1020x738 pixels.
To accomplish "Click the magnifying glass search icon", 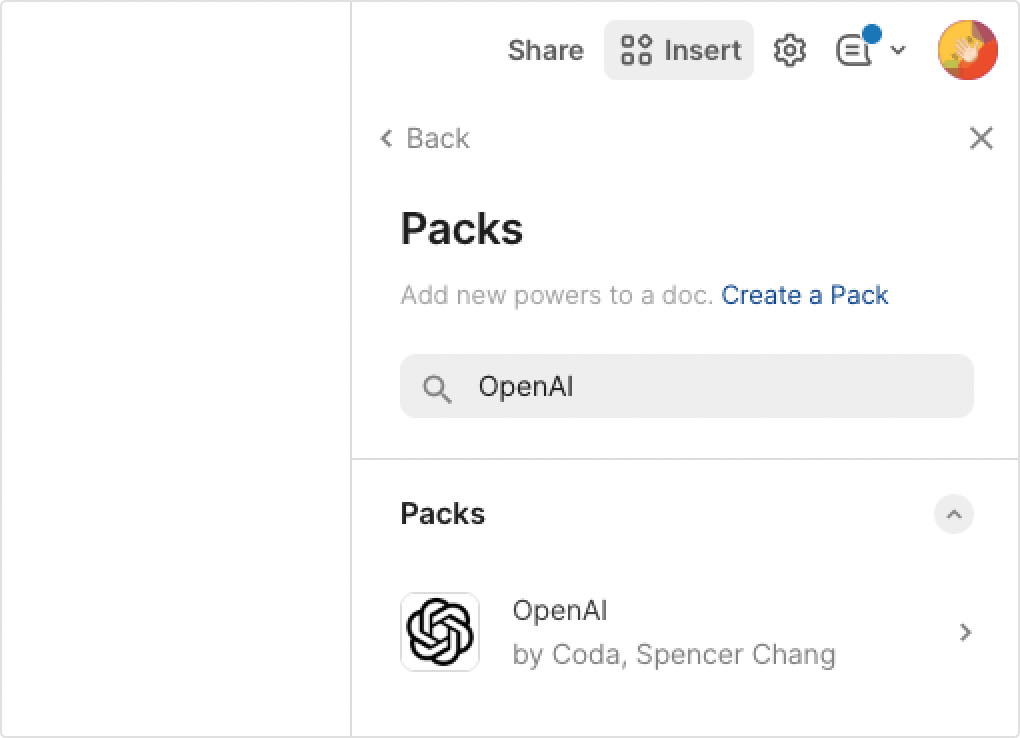I will click(x=437, y=387).
